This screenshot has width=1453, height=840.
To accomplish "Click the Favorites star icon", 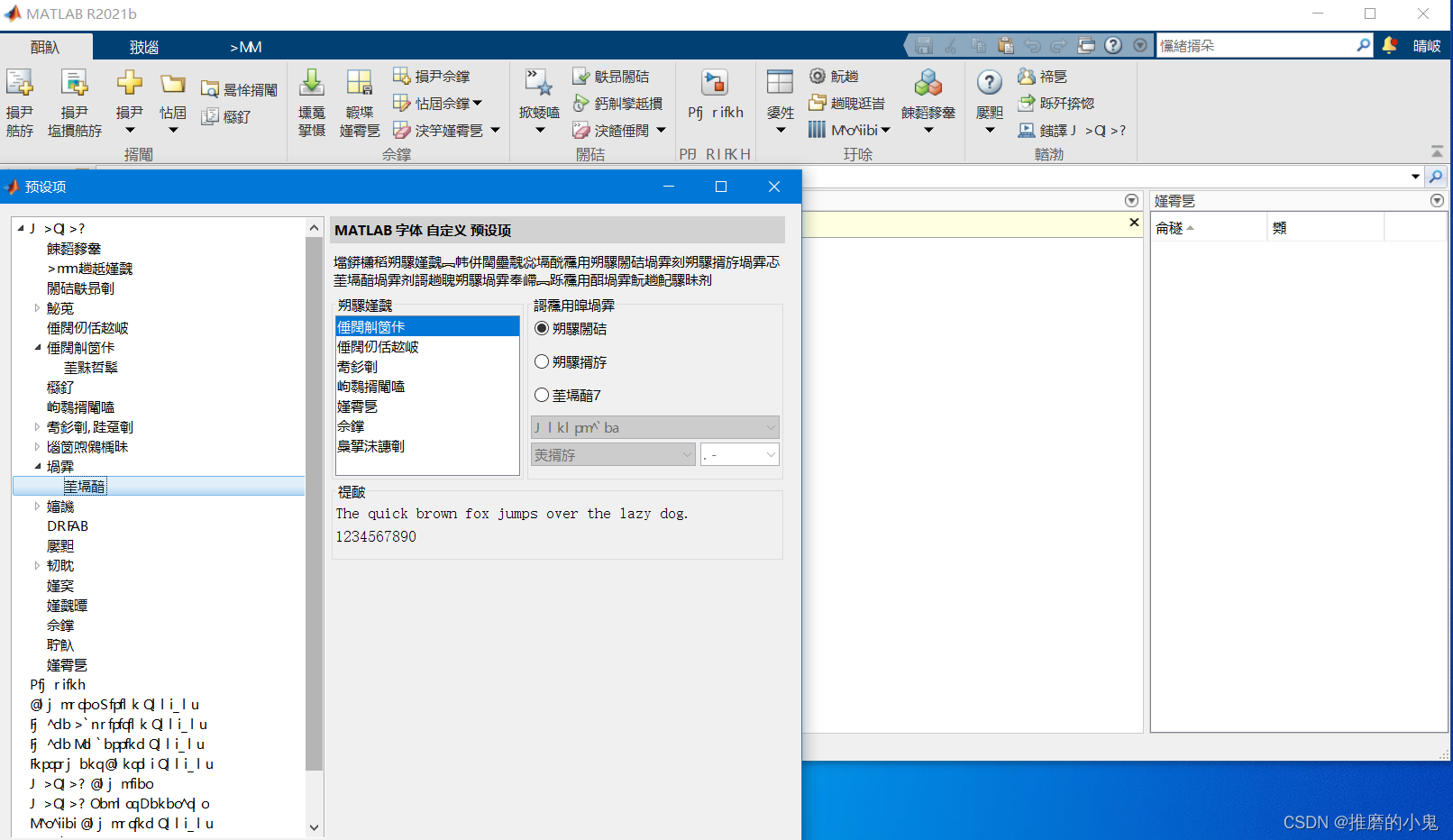I will click(x=539, y=83).
